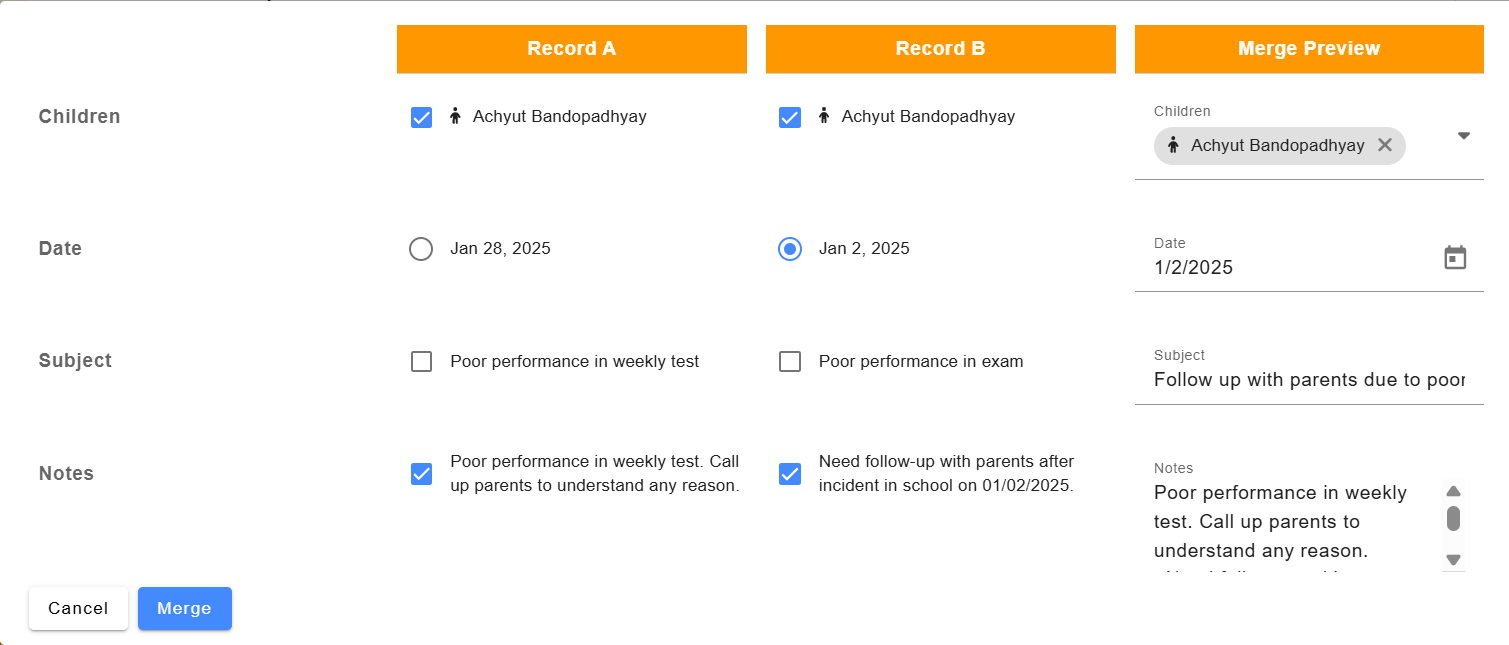Screen dimensions: 1509x645
Task: Click the person icon beside Achyut in Record B
Action: pyautogui.click(x=824, y=116)
